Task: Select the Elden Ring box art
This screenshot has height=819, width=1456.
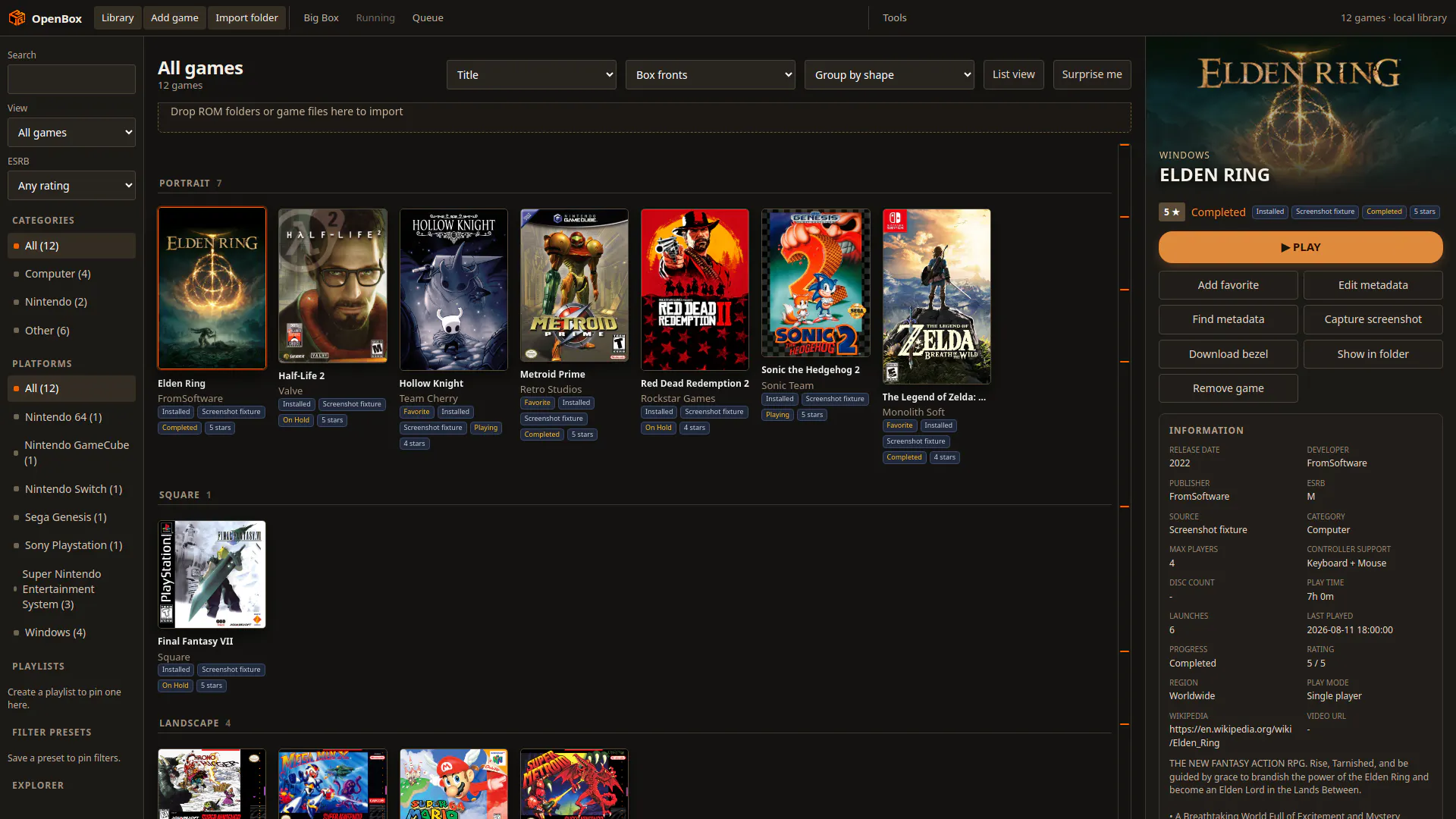Action: coord(212,288)
